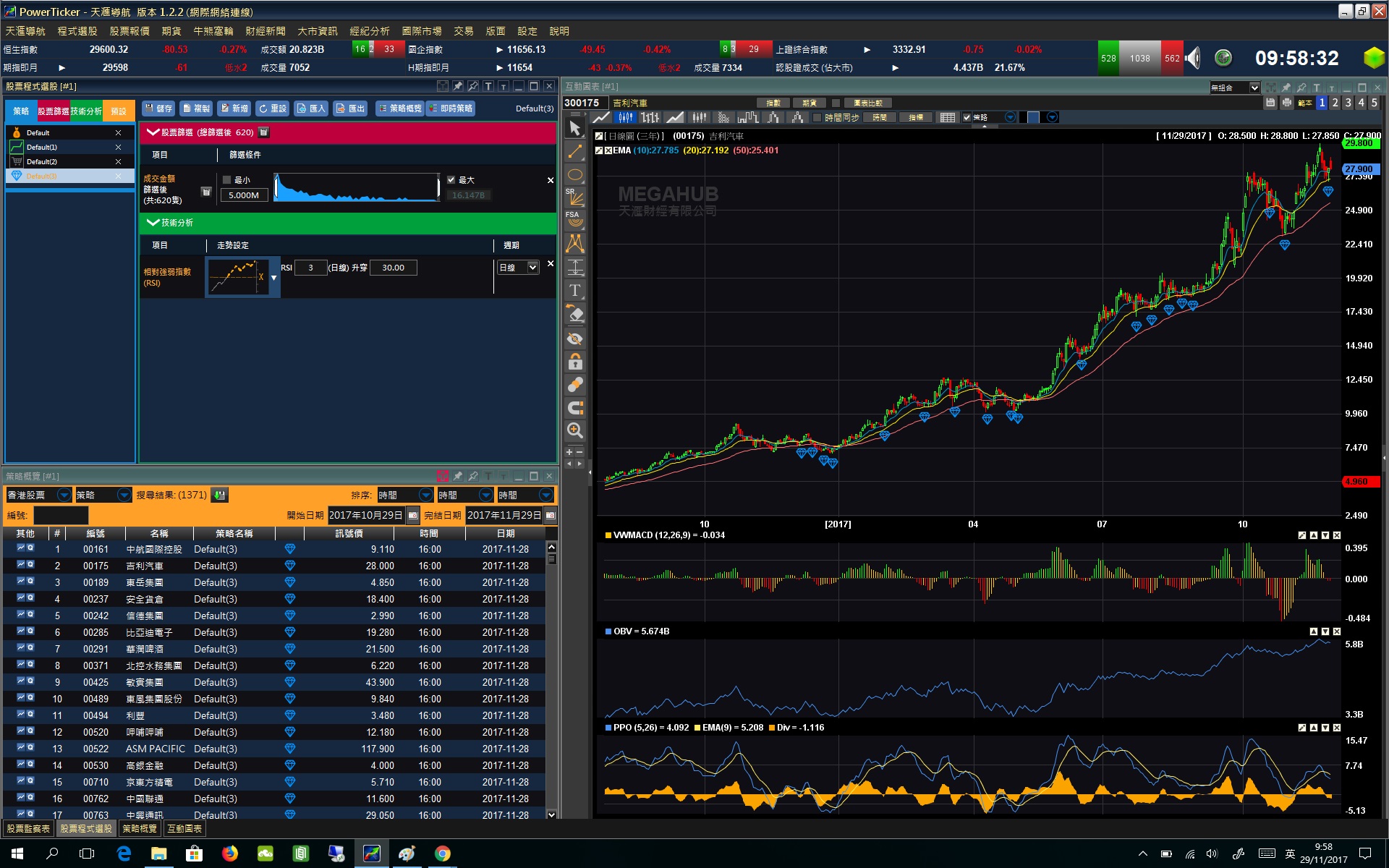
Task: Select the ellipse drawing tool
Action: coord(575,175)
